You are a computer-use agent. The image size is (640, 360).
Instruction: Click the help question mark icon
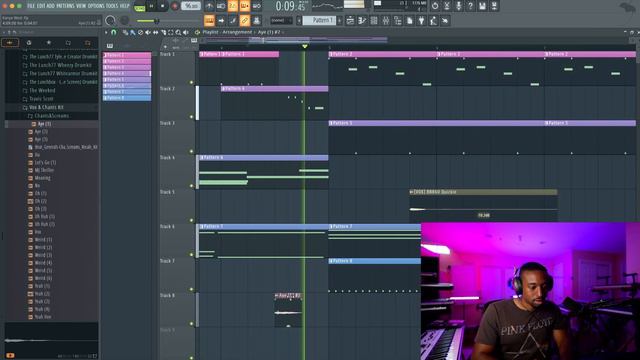pyautogui.click(x=471, y=6)
